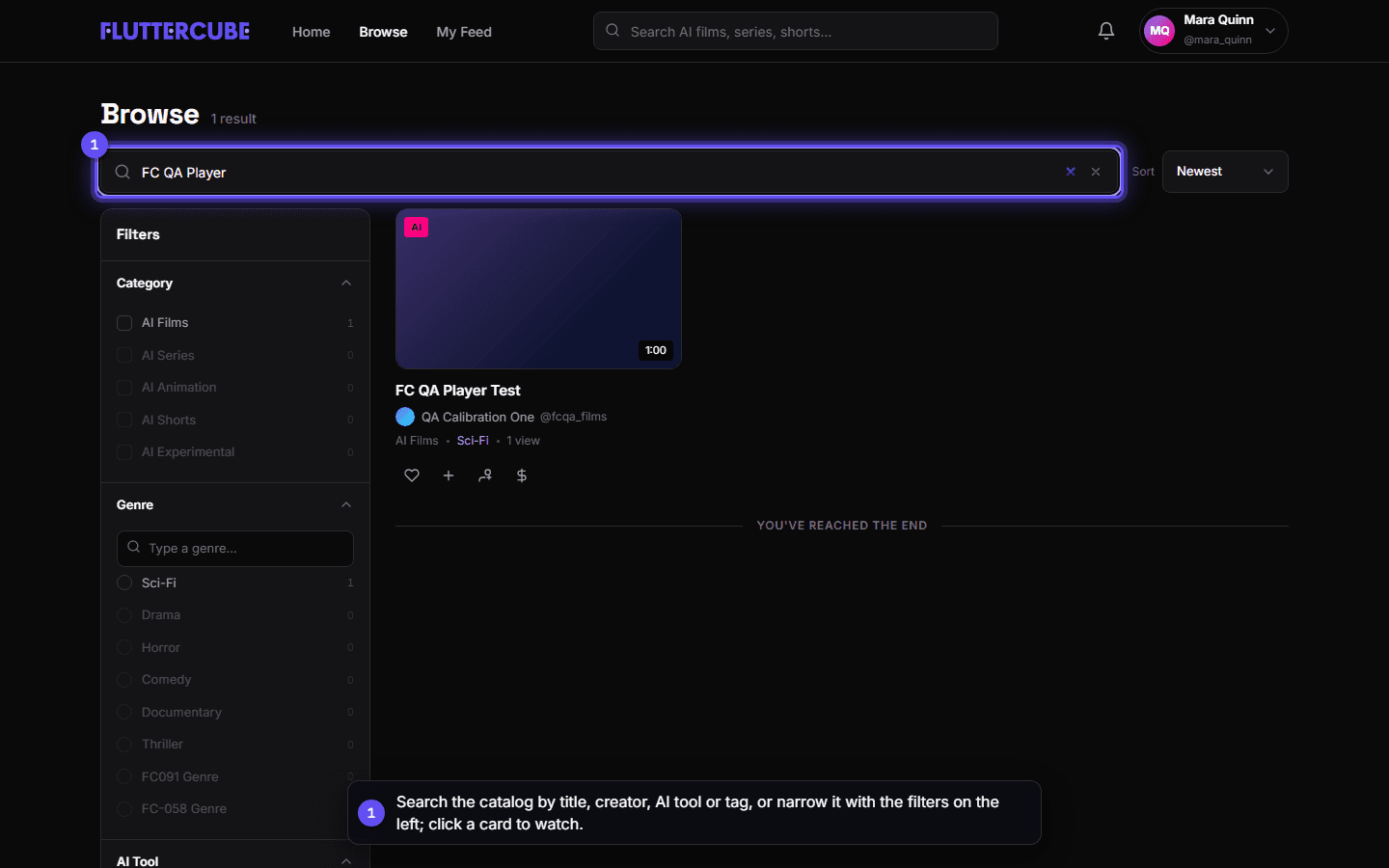Open the Browse nav item

click(383, 32)
